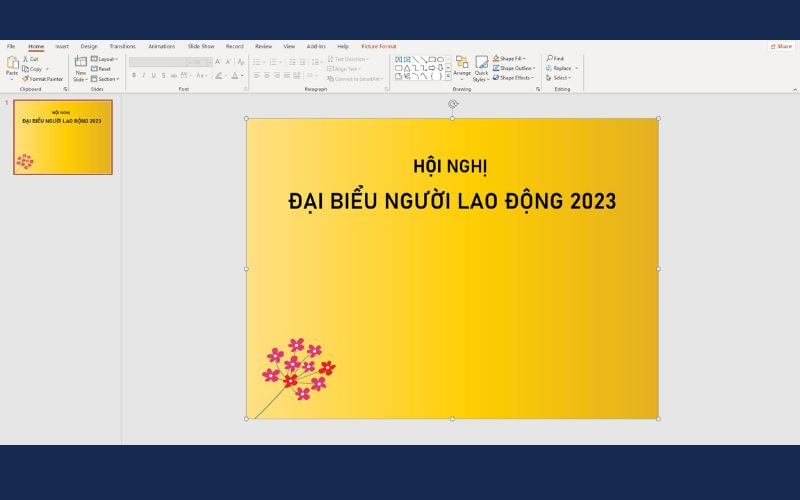Select slide 1 thumbnail
Screen dimensions: 800x500
63,137
